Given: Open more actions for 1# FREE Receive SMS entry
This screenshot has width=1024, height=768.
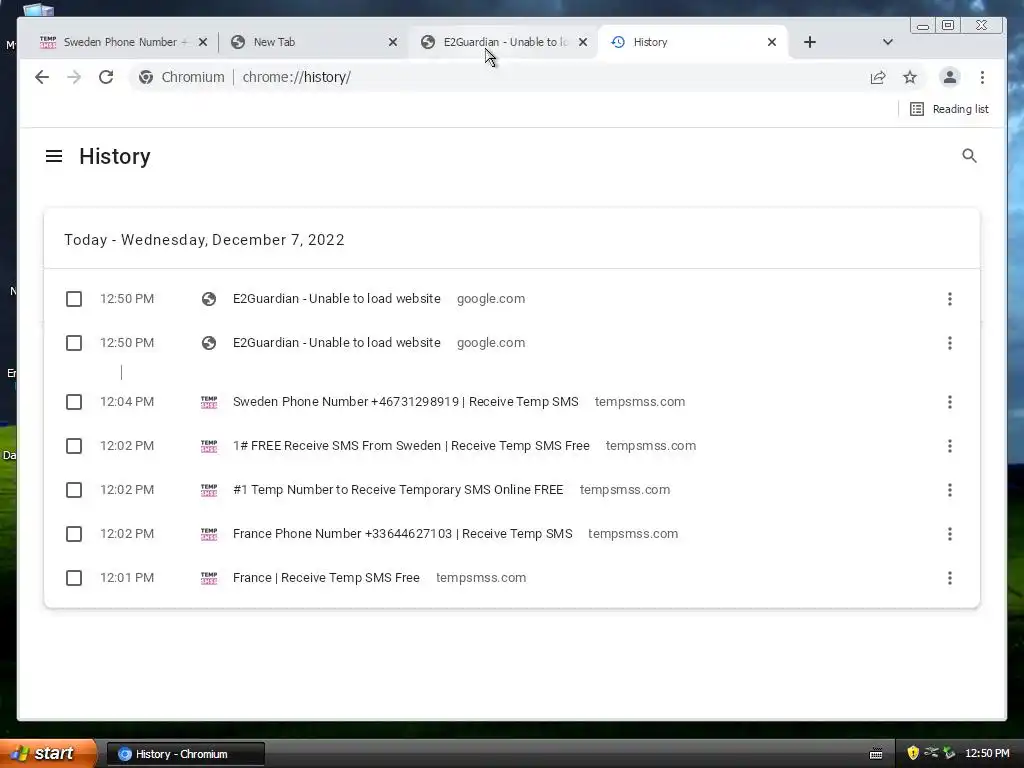Looking at the screenshot, I should (x=950, y=446).
